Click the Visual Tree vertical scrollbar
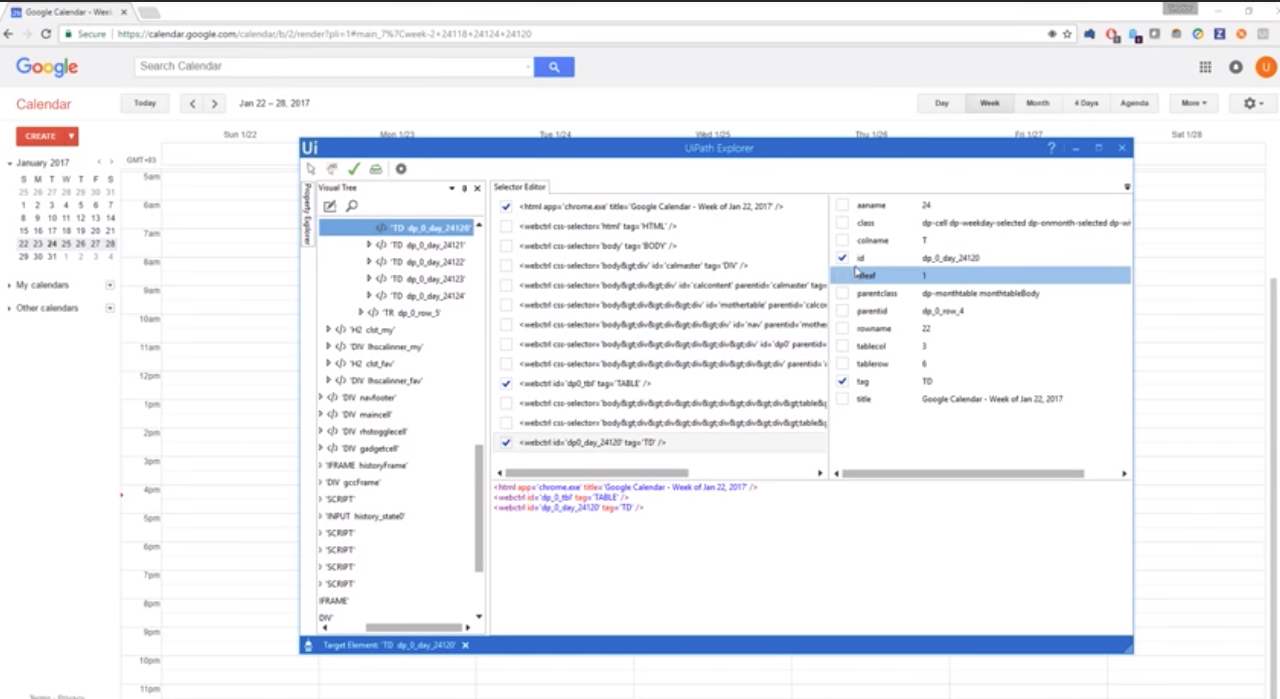 tap(479, 508)
